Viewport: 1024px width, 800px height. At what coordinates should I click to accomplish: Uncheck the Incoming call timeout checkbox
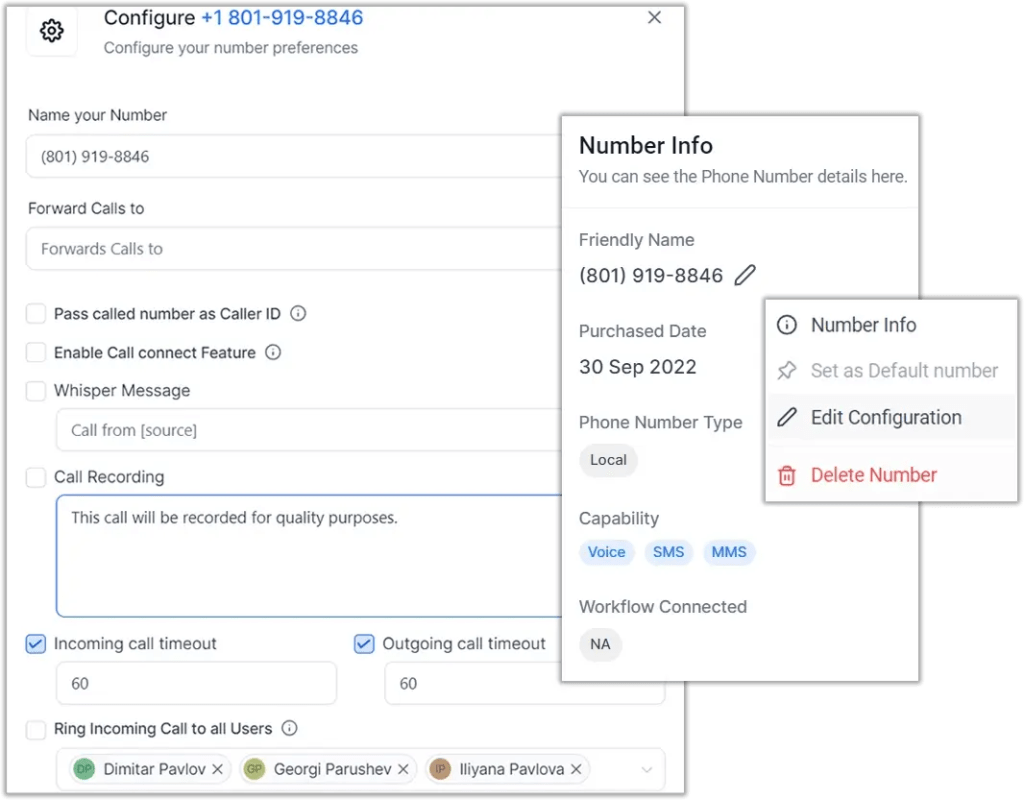[36, 644]
